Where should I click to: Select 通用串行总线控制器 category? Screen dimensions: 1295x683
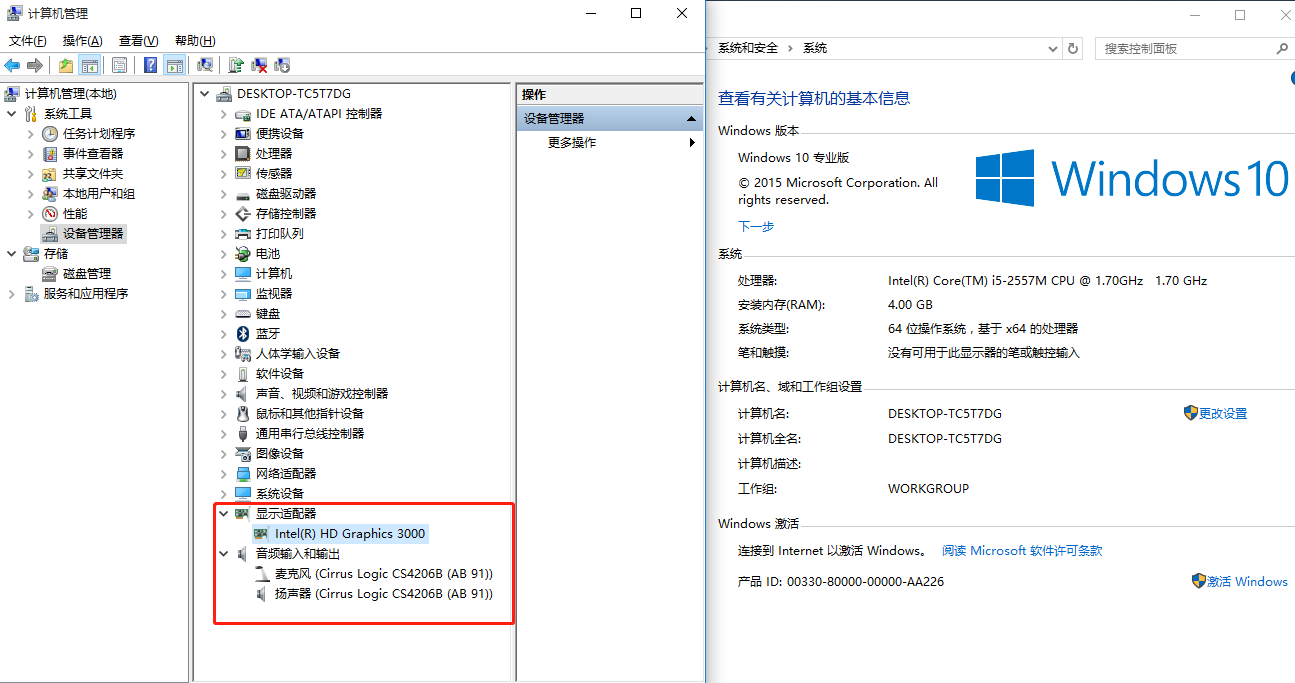pos(310,433)
